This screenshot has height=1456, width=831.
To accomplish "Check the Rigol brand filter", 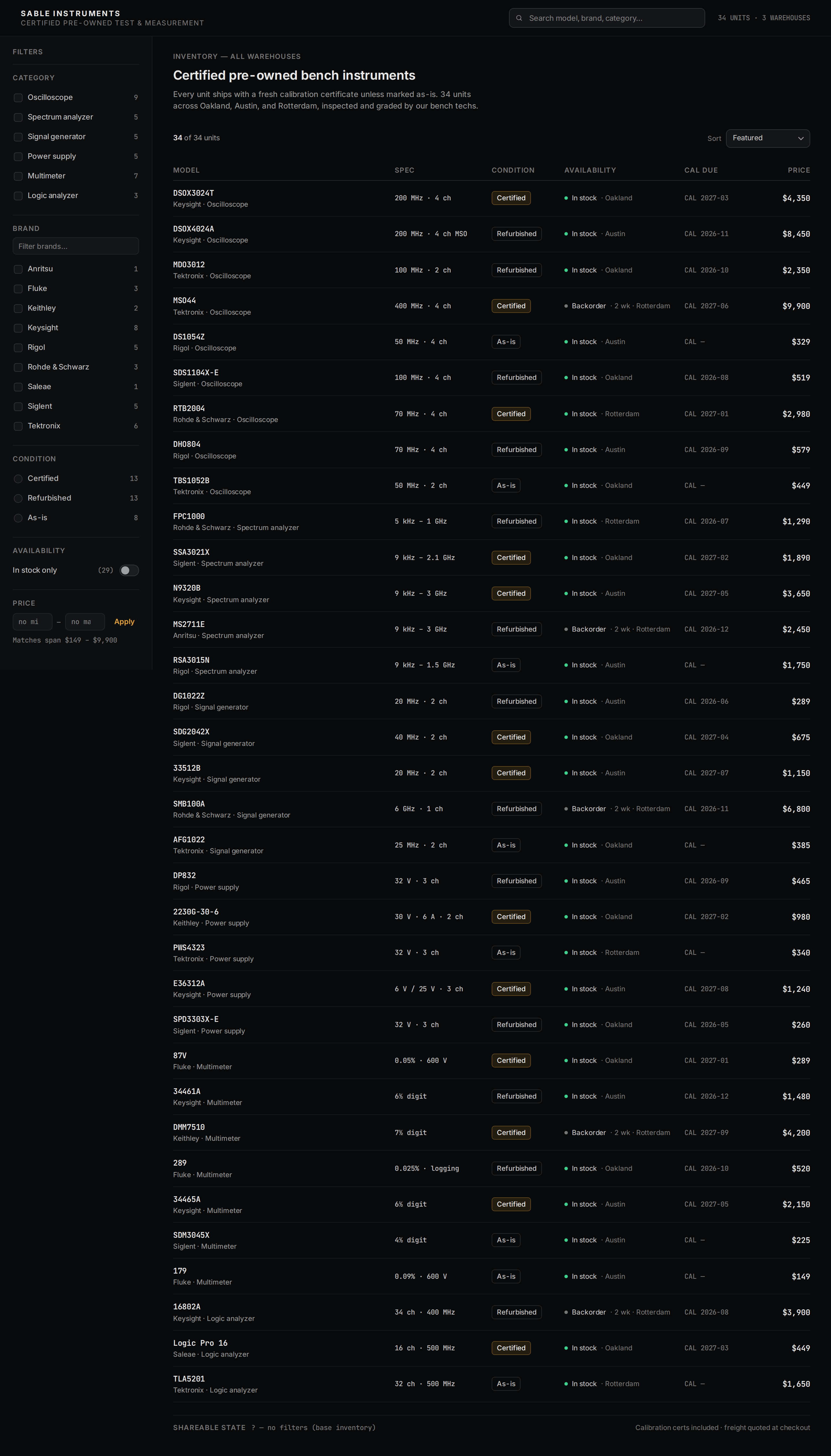I will (x=18, y=348).
